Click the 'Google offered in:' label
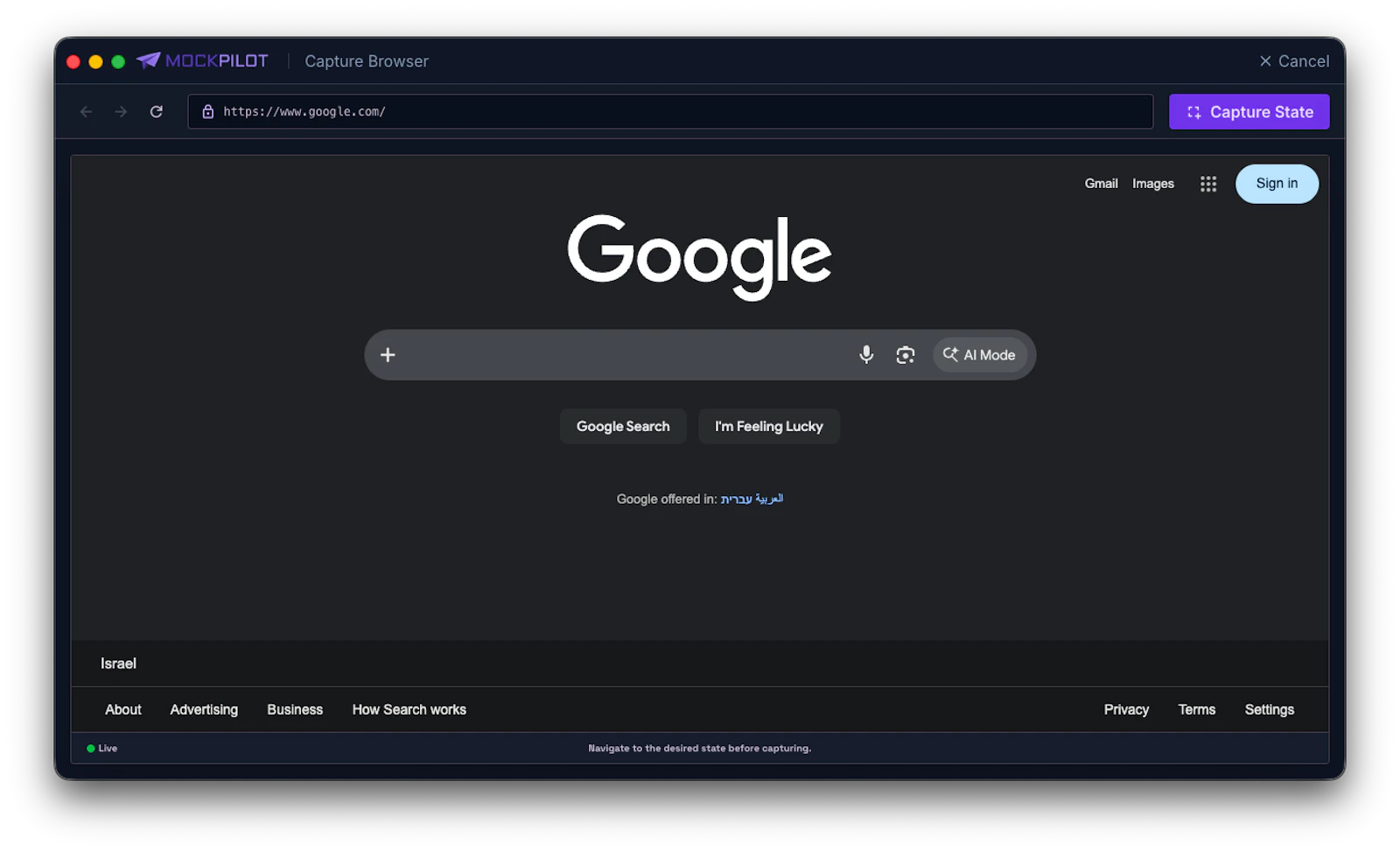The image size is (1400, 852). 667,499
